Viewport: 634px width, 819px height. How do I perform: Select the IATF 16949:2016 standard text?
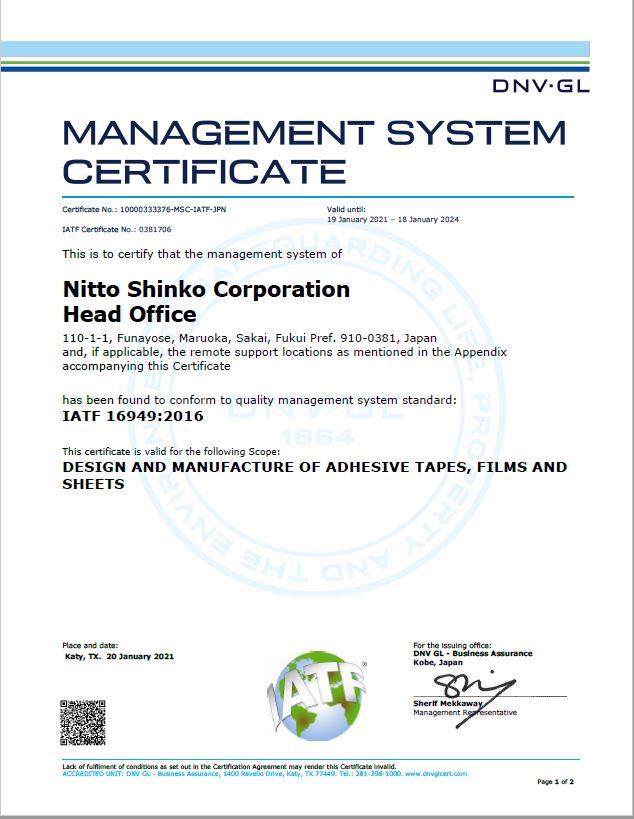coord(133,414)
